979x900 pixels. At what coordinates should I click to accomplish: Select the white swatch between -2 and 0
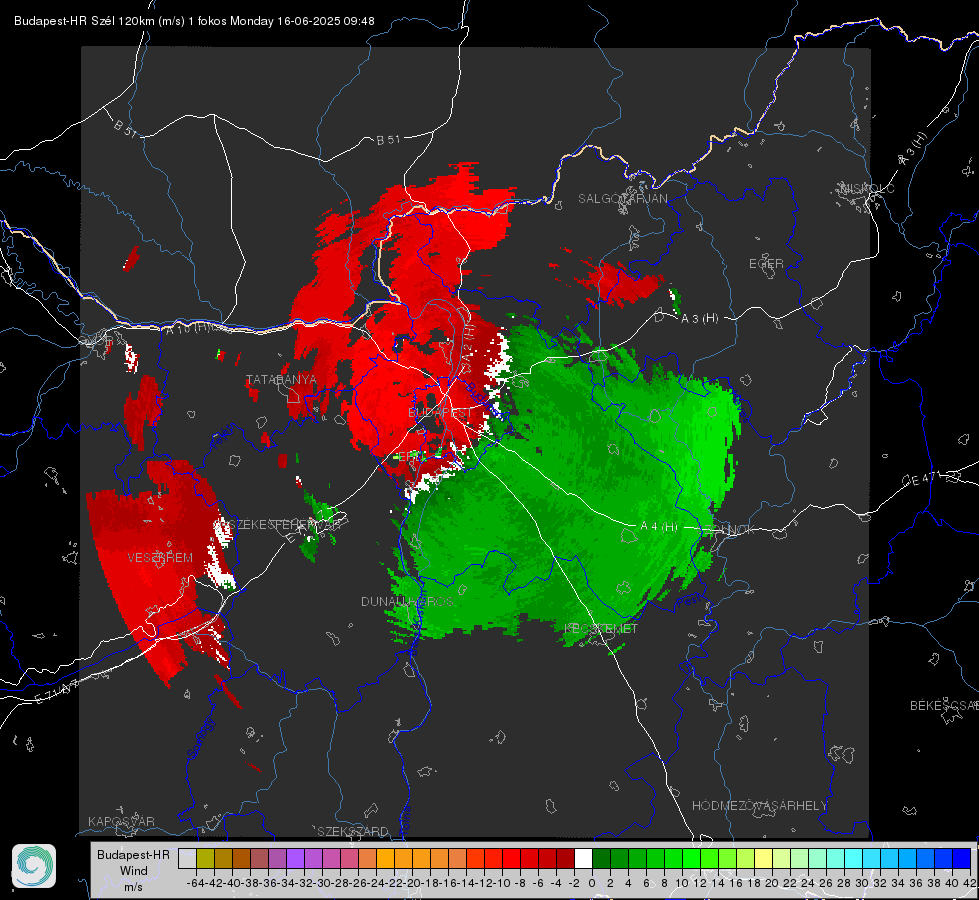tap(583, 858)
